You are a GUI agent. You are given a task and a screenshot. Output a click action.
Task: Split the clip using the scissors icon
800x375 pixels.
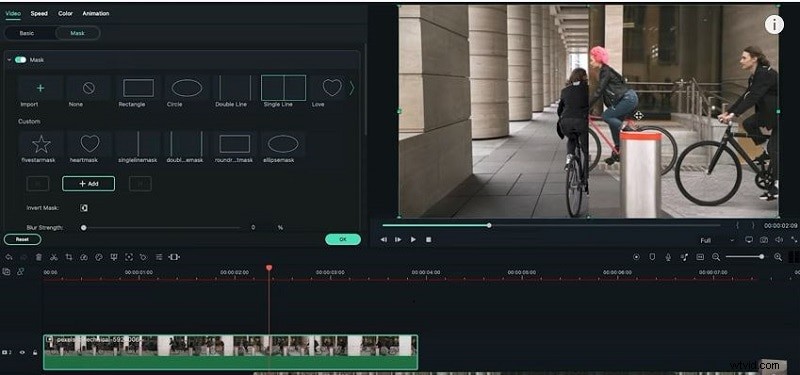[x=54, y=257]
